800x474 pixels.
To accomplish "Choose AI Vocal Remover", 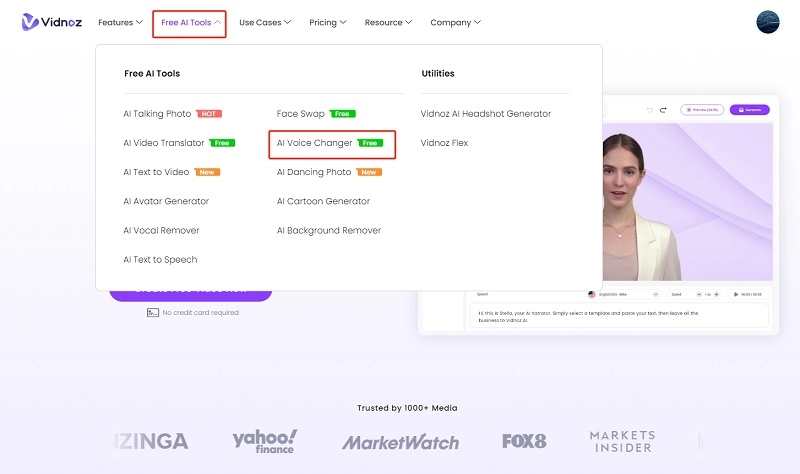I will [161, 230].
